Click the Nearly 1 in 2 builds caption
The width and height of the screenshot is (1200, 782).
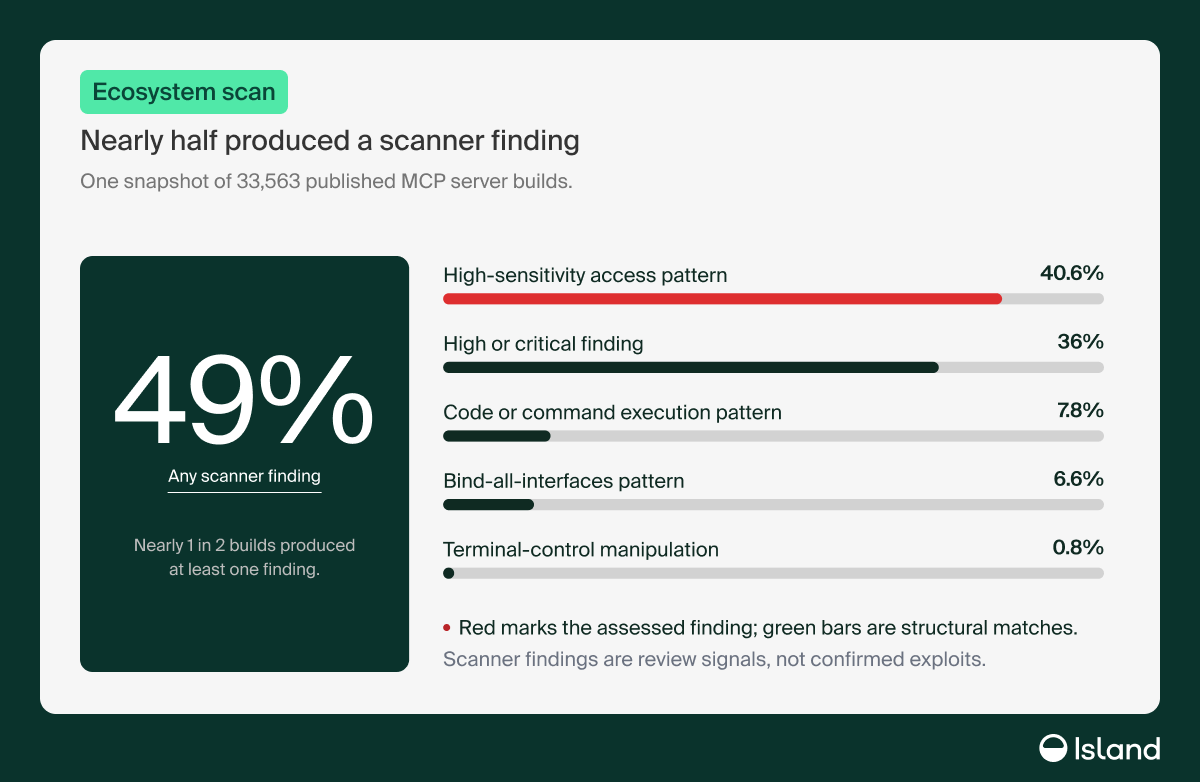(x=244, y=559)
